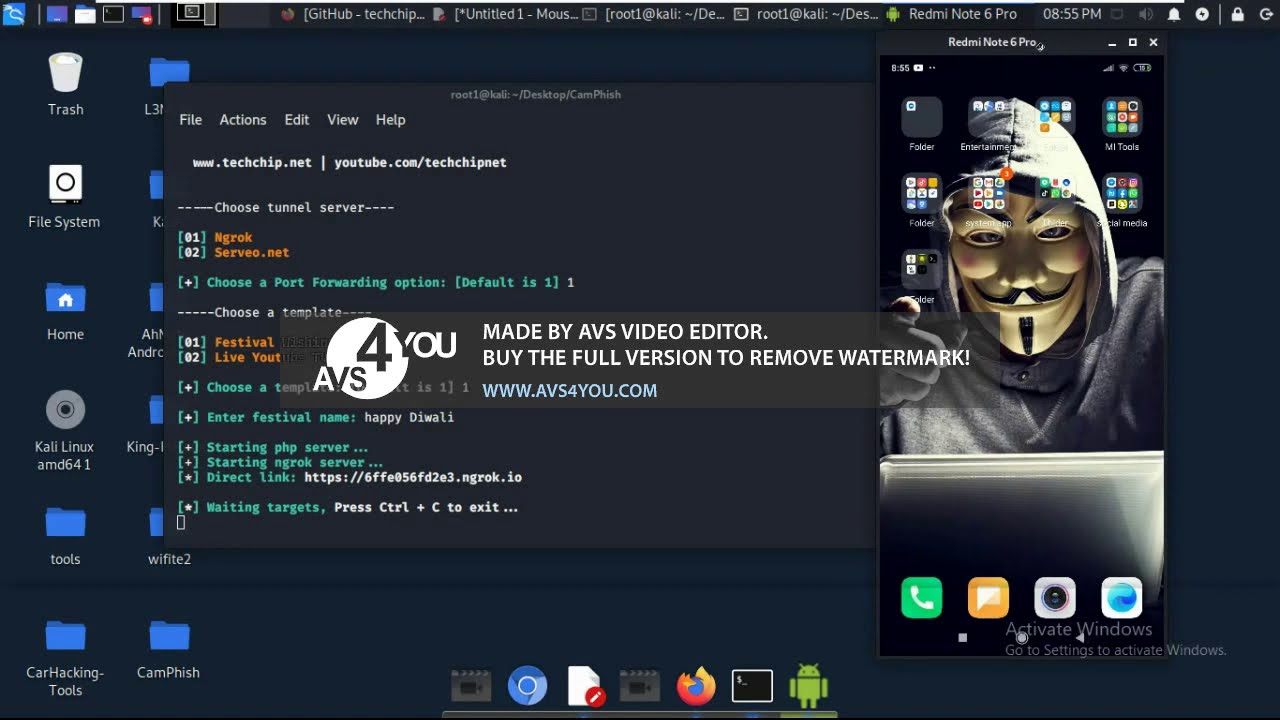Open the terminal Actions menu

[x=243, y=119]
